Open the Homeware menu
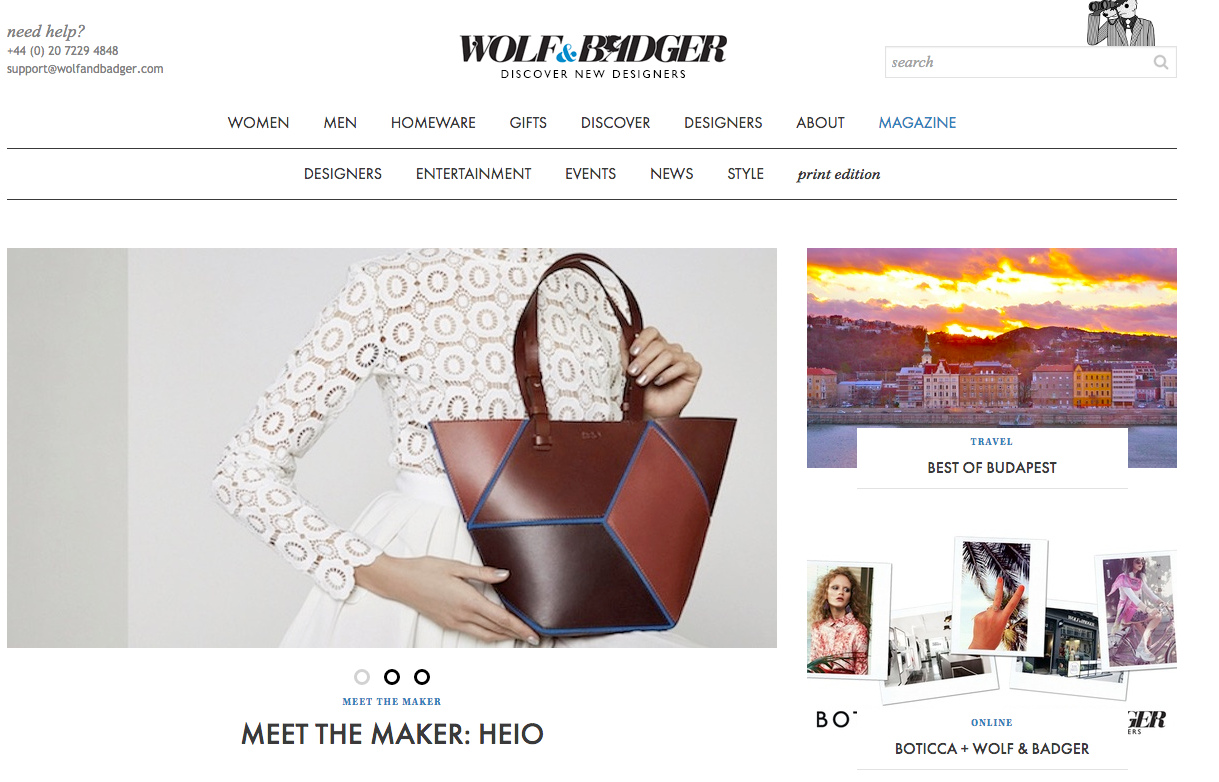 [433, 123]
